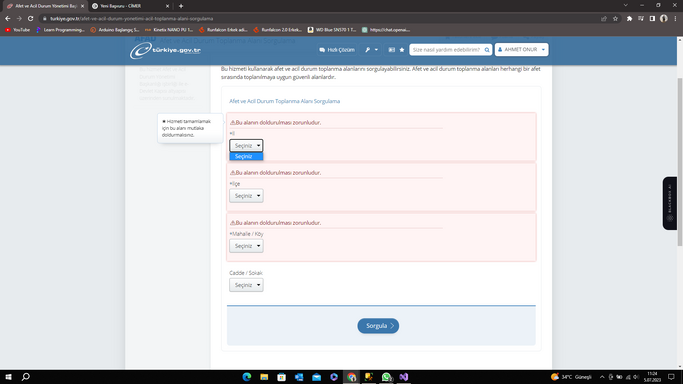Go back in browser history
683x384 pixels.
click(8, 19)
